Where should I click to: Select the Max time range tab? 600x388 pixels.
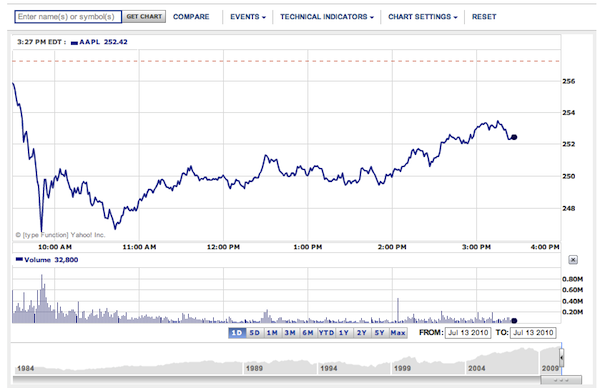point(398,333)
